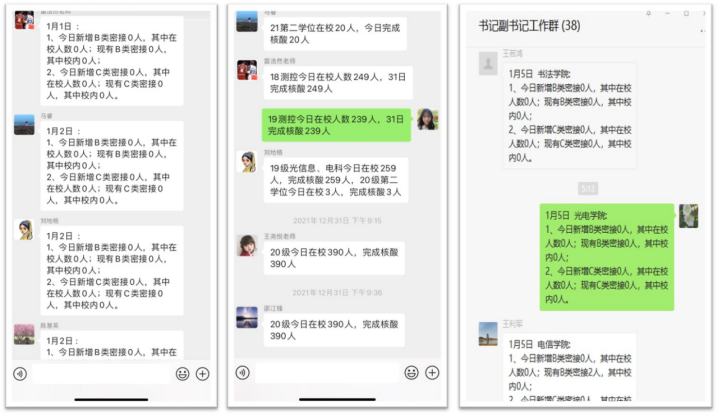
Task: Open the emoji picker in the 密接 report chat
Action: 182,373
